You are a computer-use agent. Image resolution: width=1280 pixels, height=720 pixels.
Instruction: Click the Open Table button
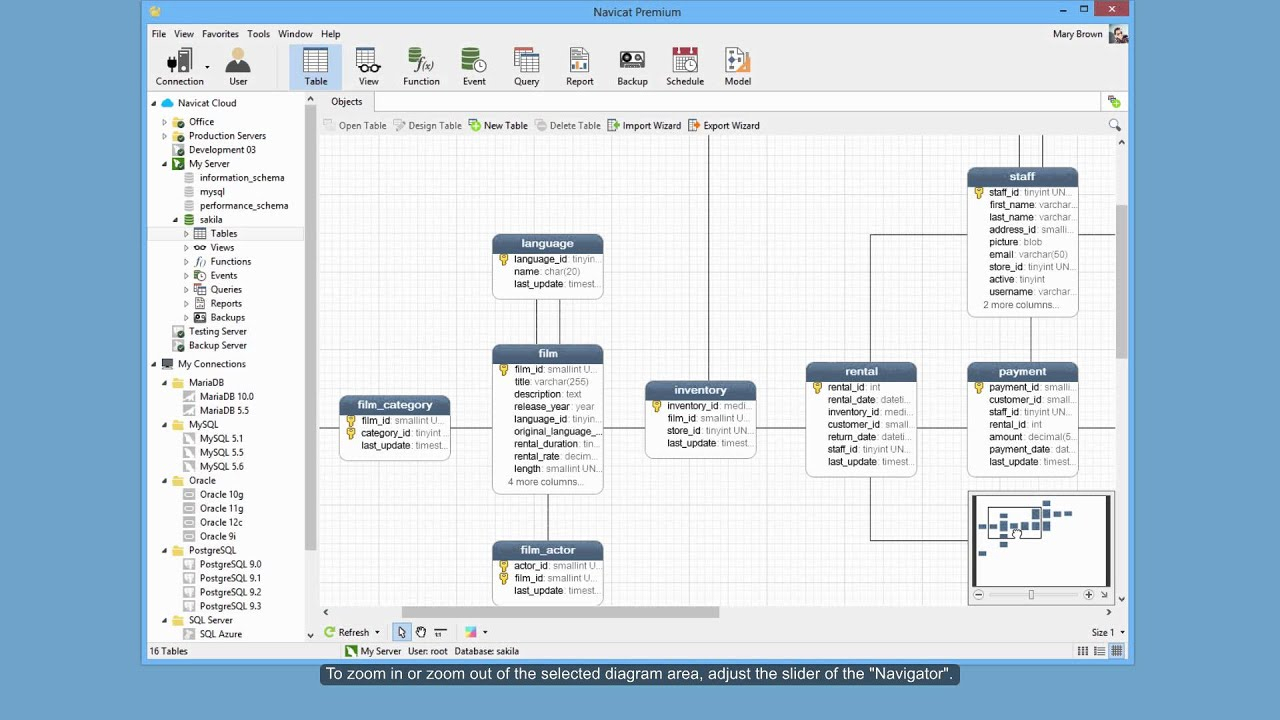(354, 126)
